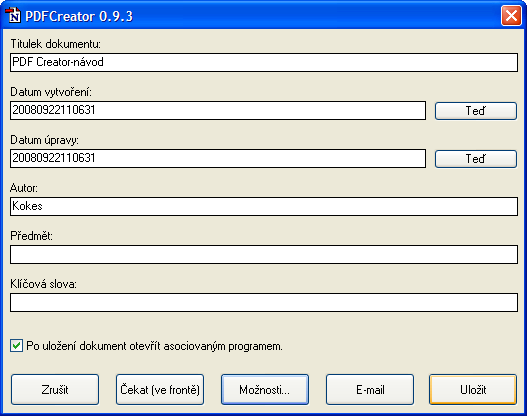527x416 pixels.
Task: Click the Čekat (ve frontě) button
Action: tap(160, 389)
